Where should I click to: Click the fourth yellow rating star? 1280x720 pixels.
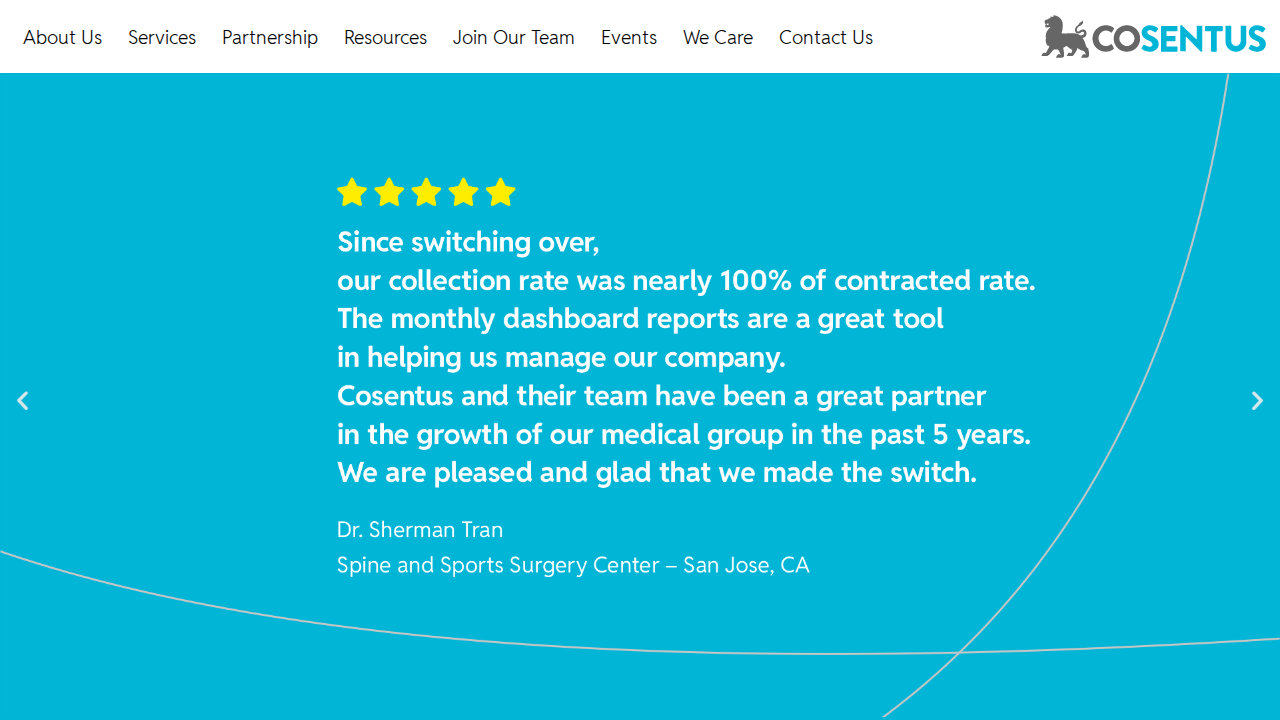463,192
